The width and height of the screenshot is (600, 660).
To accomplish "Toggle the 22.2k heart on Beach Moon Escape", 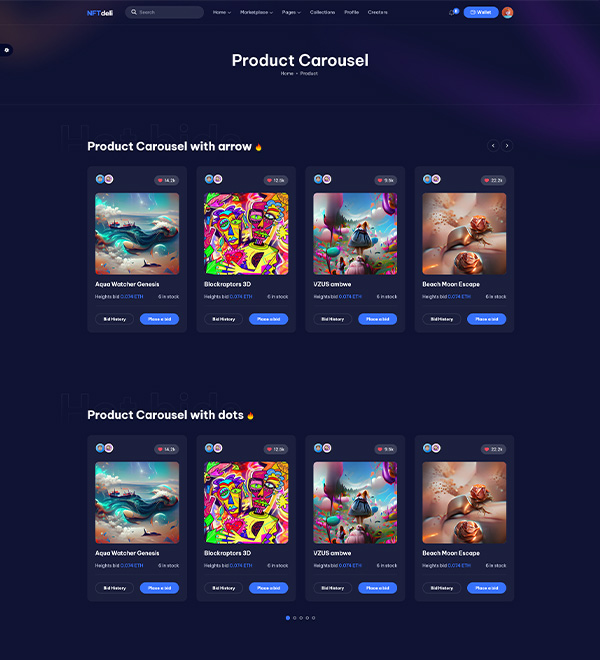I will (493, 180).
